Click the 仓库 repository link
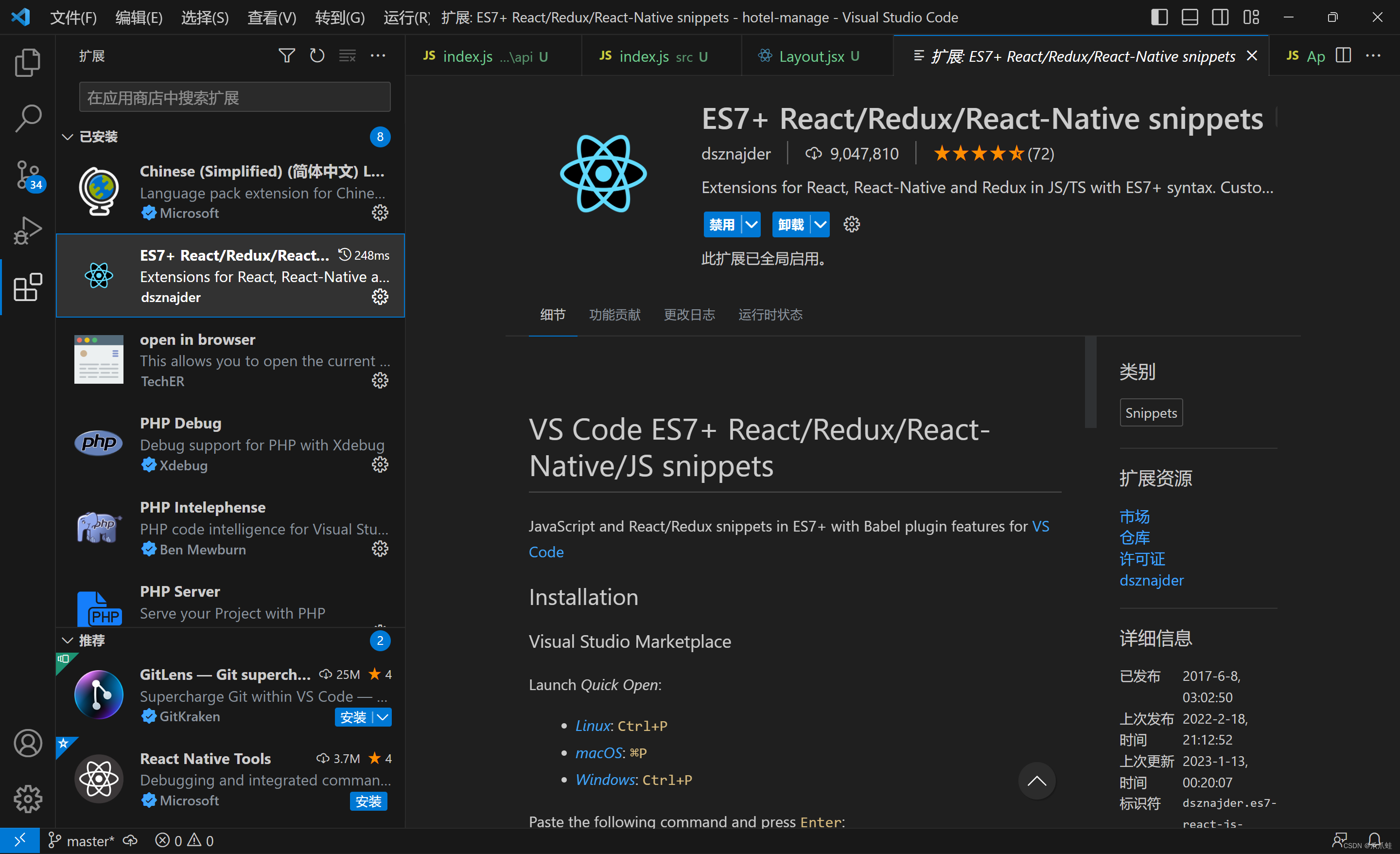The image size is (1400, 854). point(1134,537)
